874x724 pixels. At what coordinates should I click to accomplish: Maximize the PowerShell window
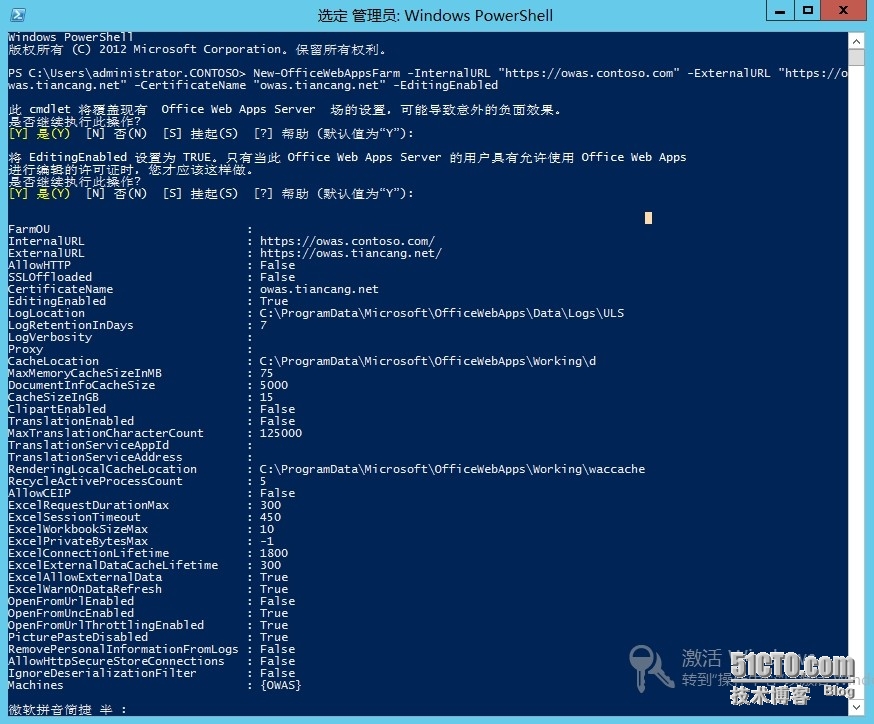pos(808,11)
